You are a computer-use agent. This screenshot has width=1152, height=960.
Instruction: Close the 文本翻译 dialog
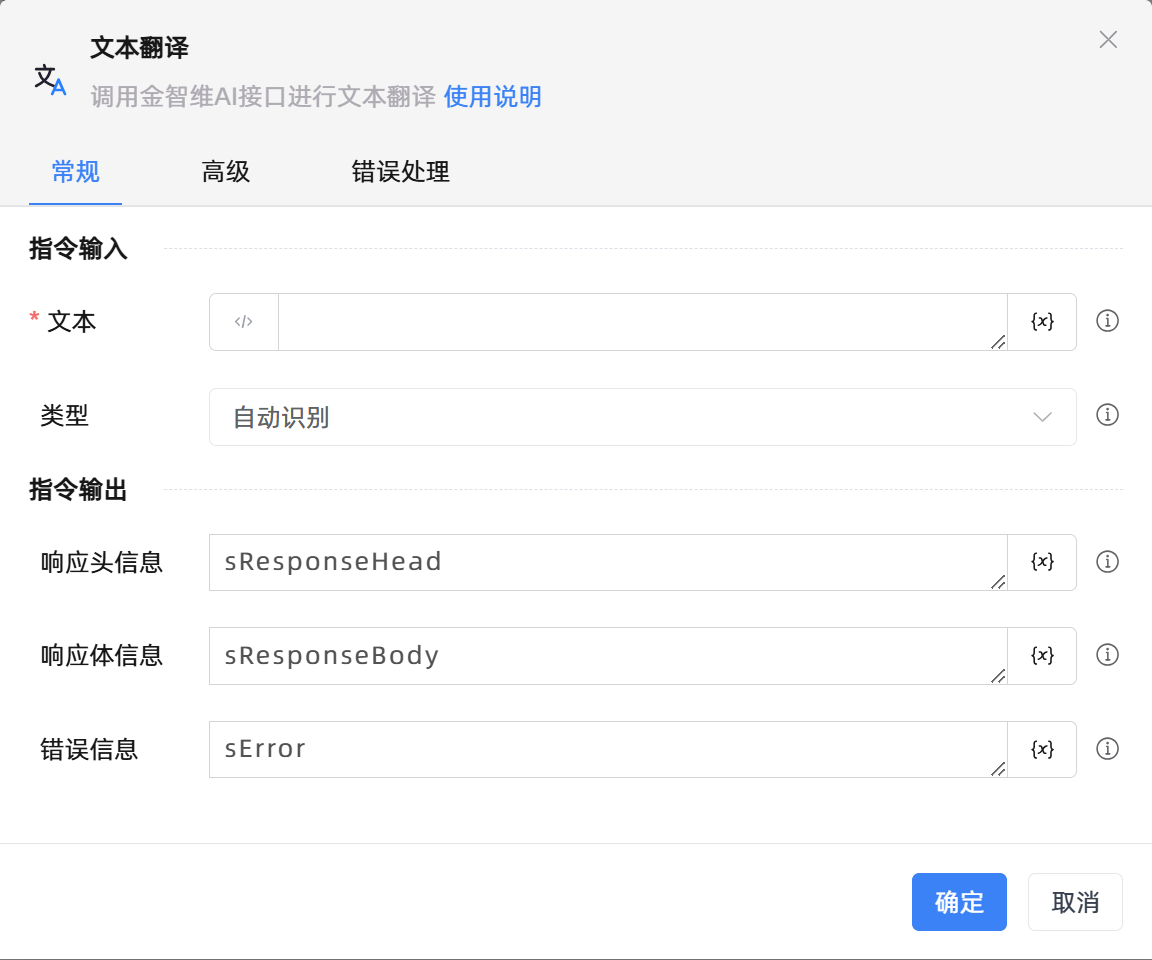(x=1108, y=40)
